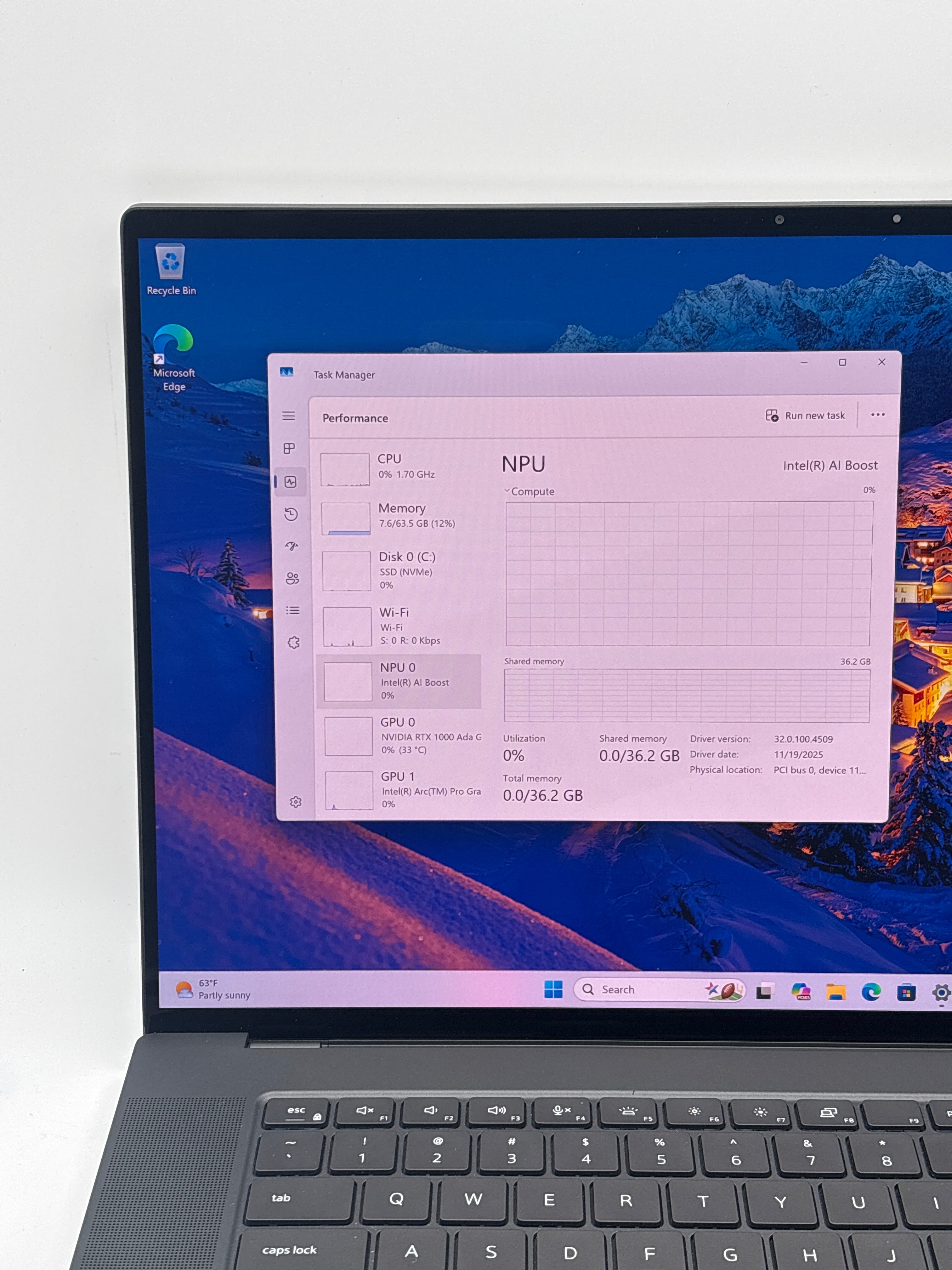Open the Users sidebar icon
This screenshot has height=1270, width=952.
(293, 578)
